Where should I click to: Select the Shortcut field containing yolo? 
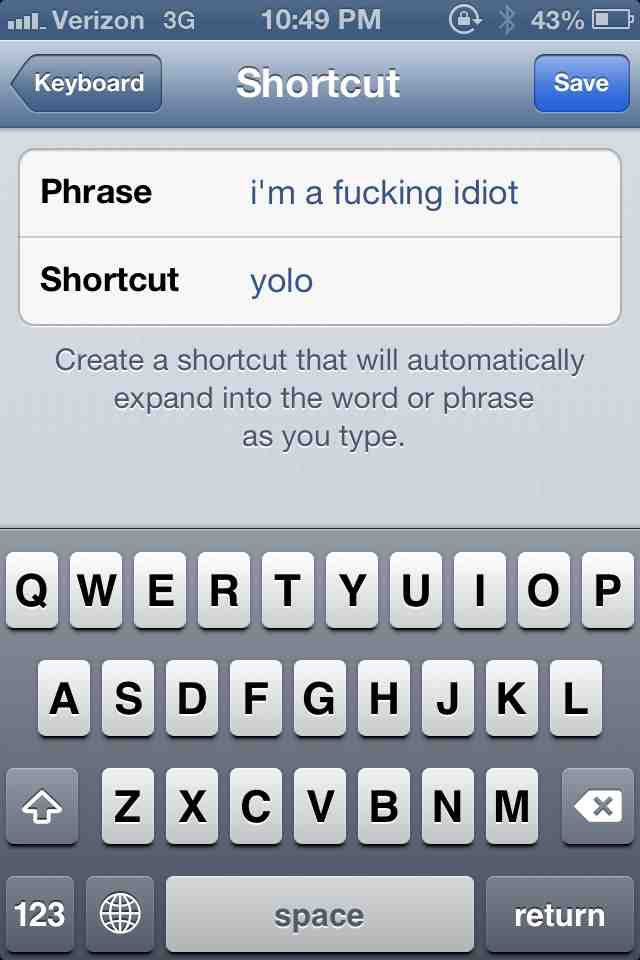(320, 281)
